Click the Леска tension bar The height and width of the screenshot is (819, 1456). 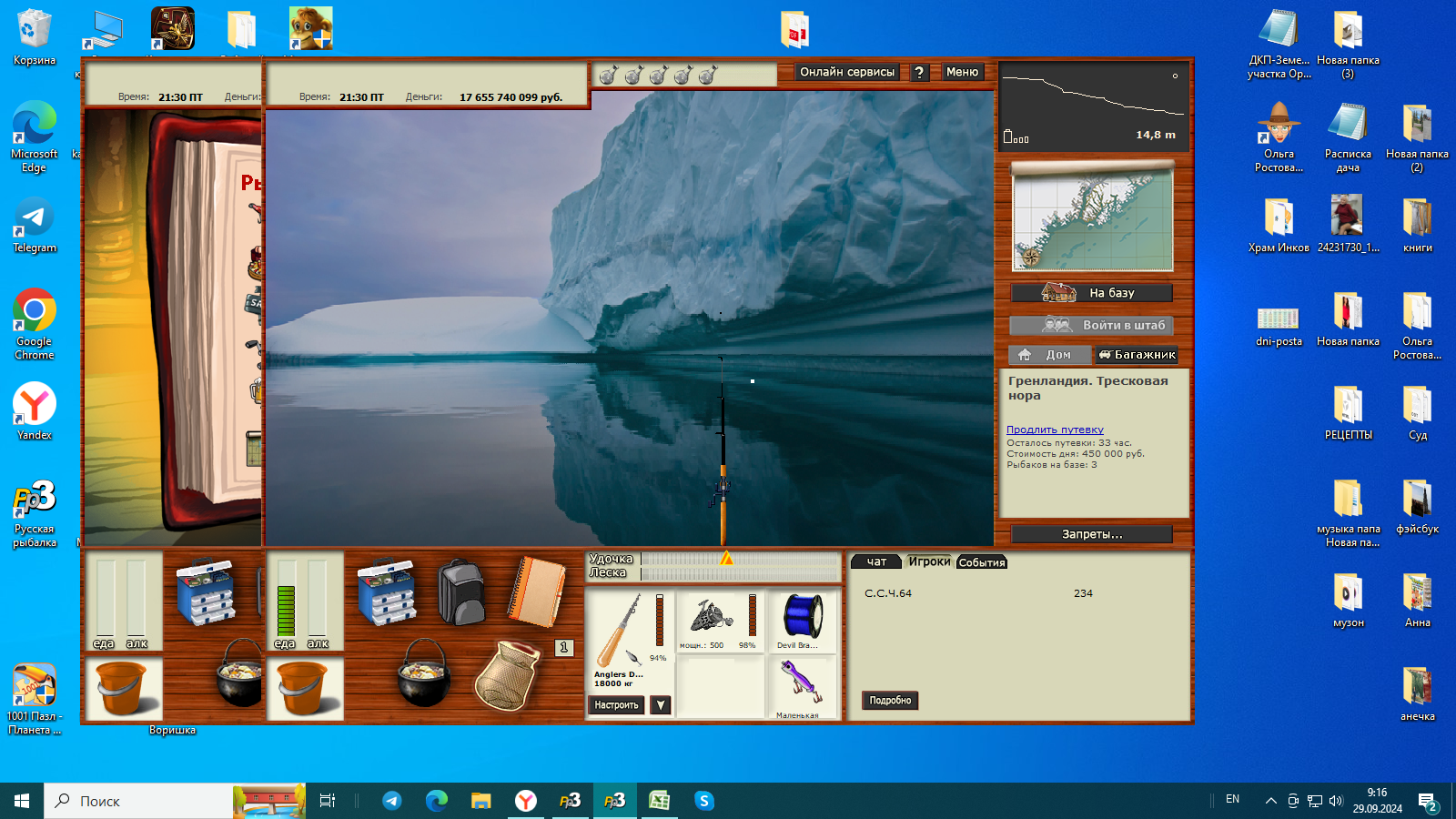coord(741,573)
